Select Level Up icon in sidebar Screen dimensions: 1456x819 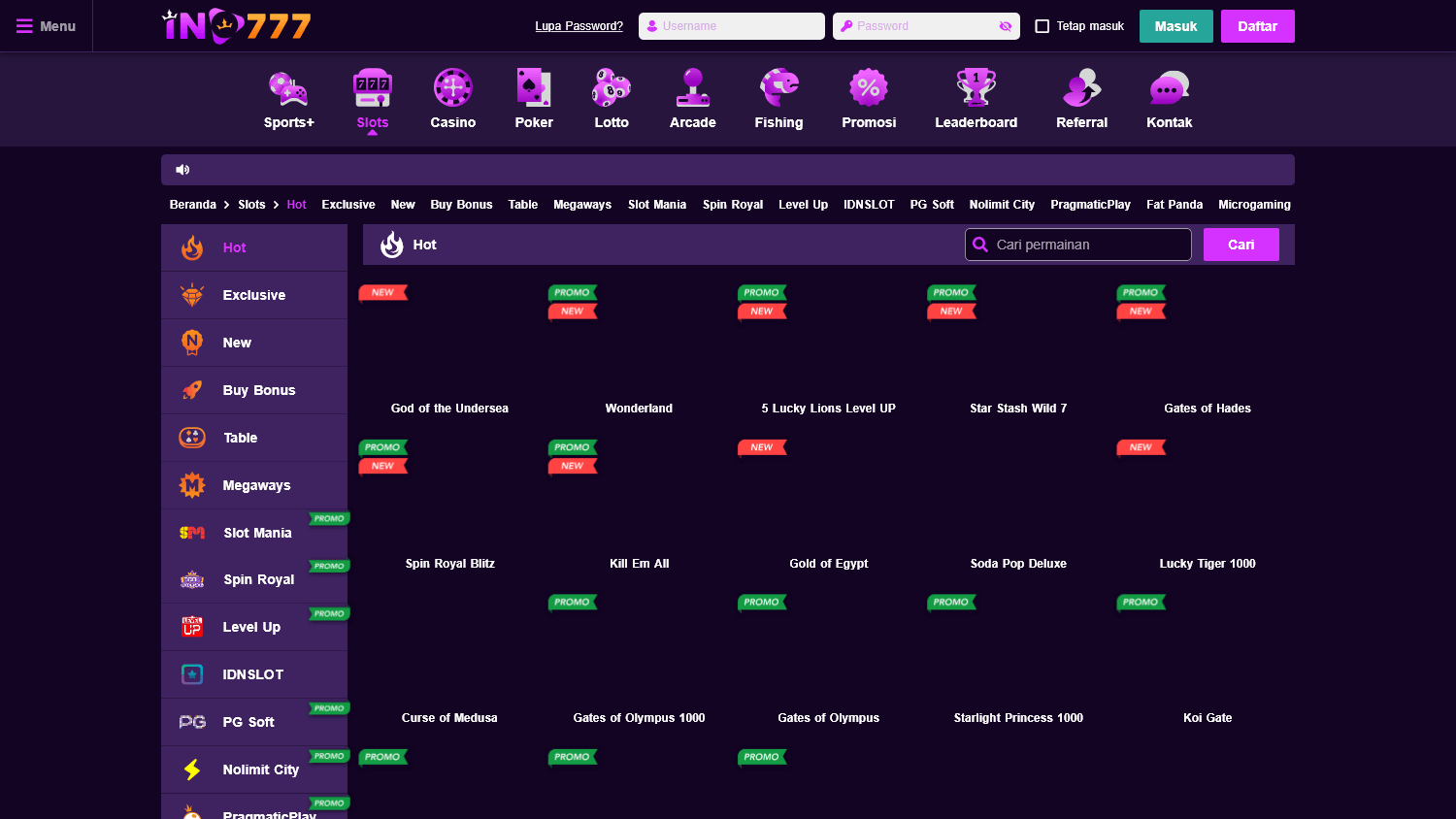point(192,627)
